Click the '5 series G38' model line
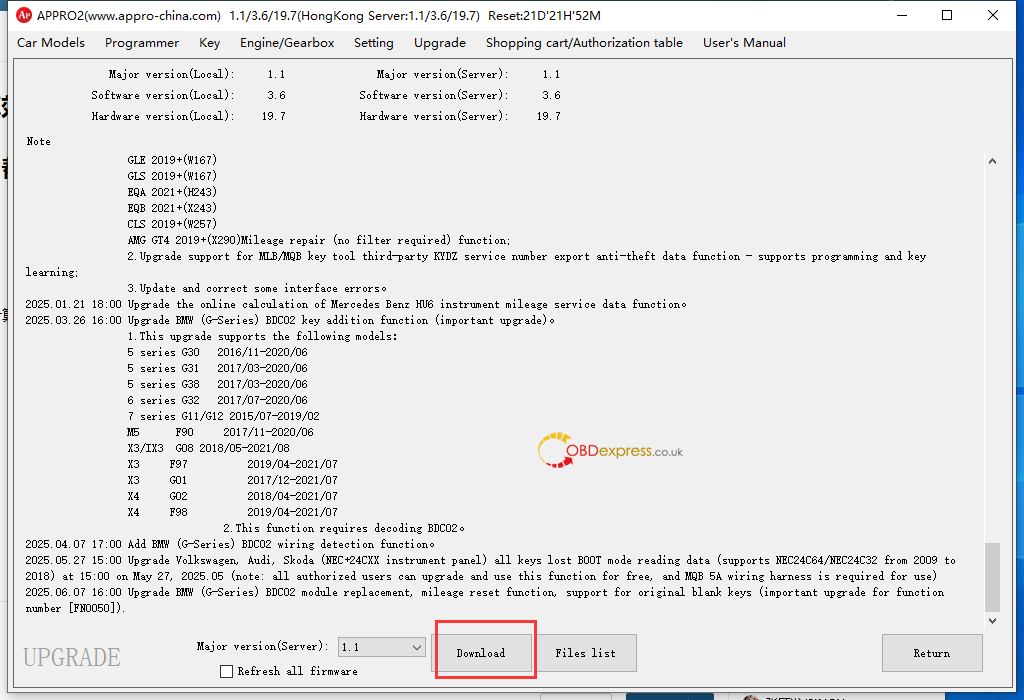The image size is (1024, 700). (x=217, y=385)
